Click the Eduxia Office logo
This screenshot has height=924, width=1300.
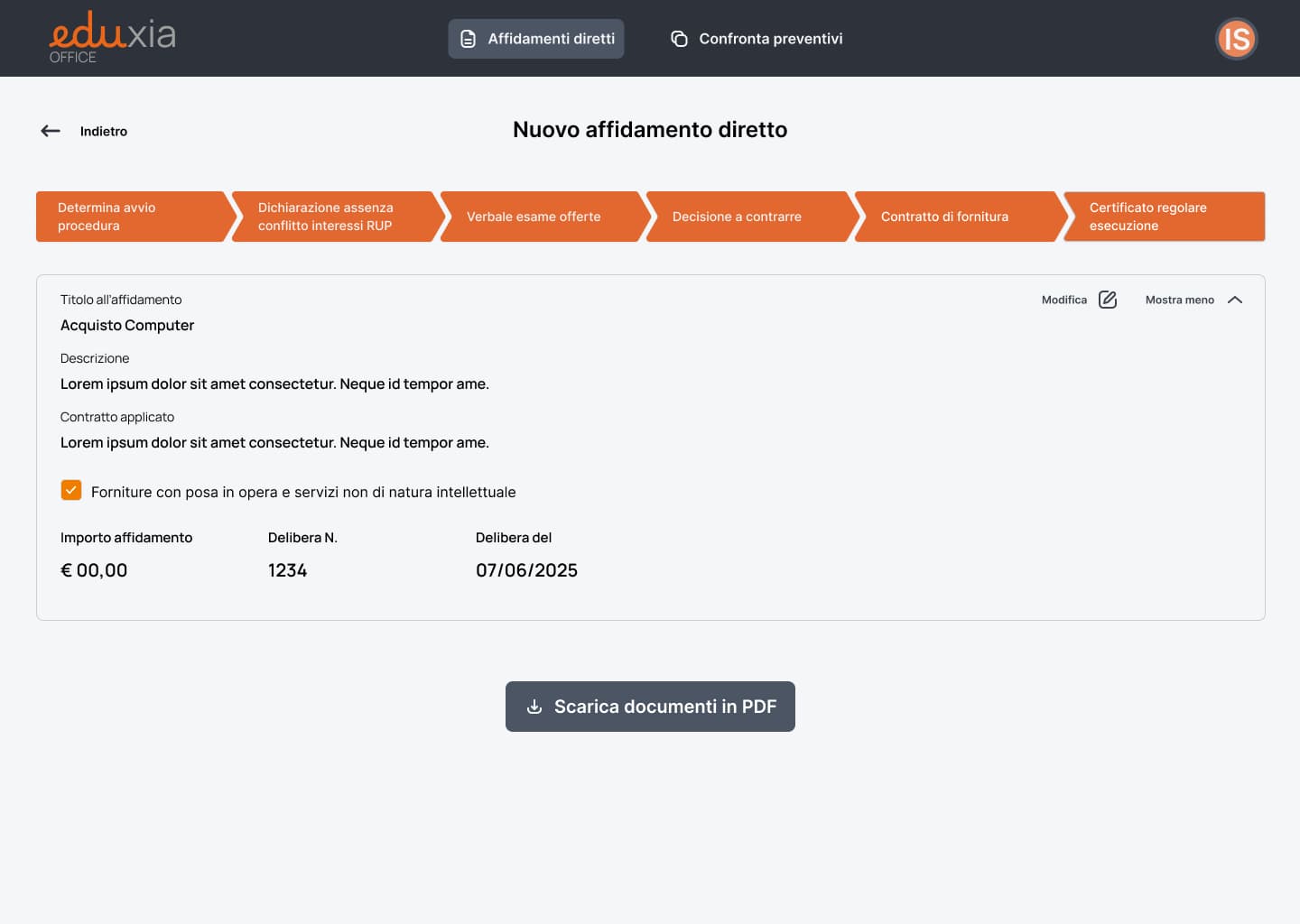[x=112, y=38]
